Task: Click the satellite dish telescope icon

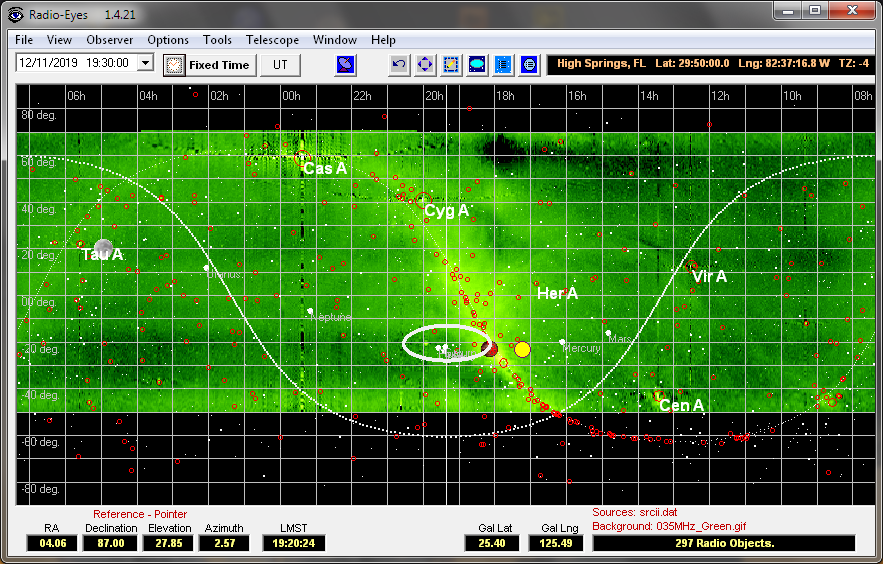Action: [345, 64]
